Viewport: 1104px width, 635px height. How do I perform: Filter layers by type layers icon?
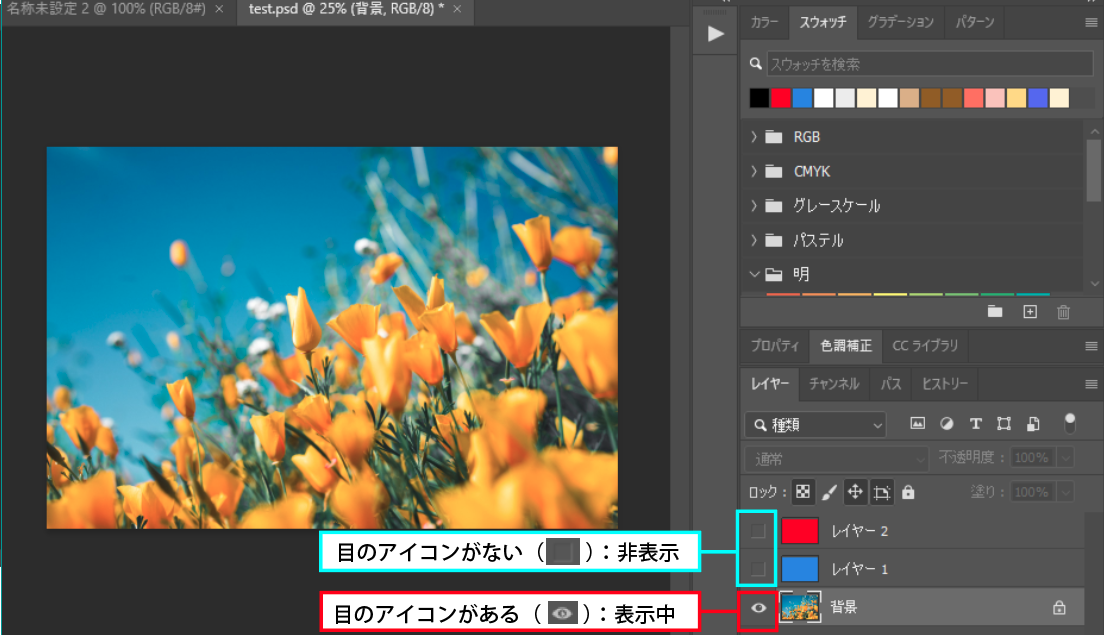[x=975, y=423]
